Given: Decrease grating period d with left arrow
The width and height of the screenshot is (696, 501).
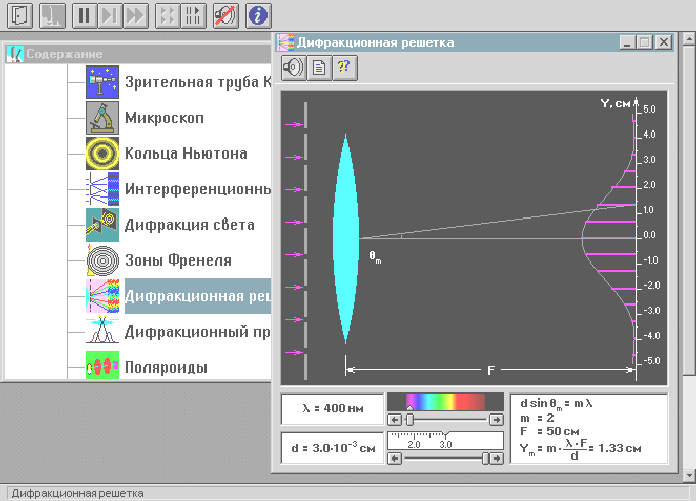Looking at the screenshot, I should [395, 458].
